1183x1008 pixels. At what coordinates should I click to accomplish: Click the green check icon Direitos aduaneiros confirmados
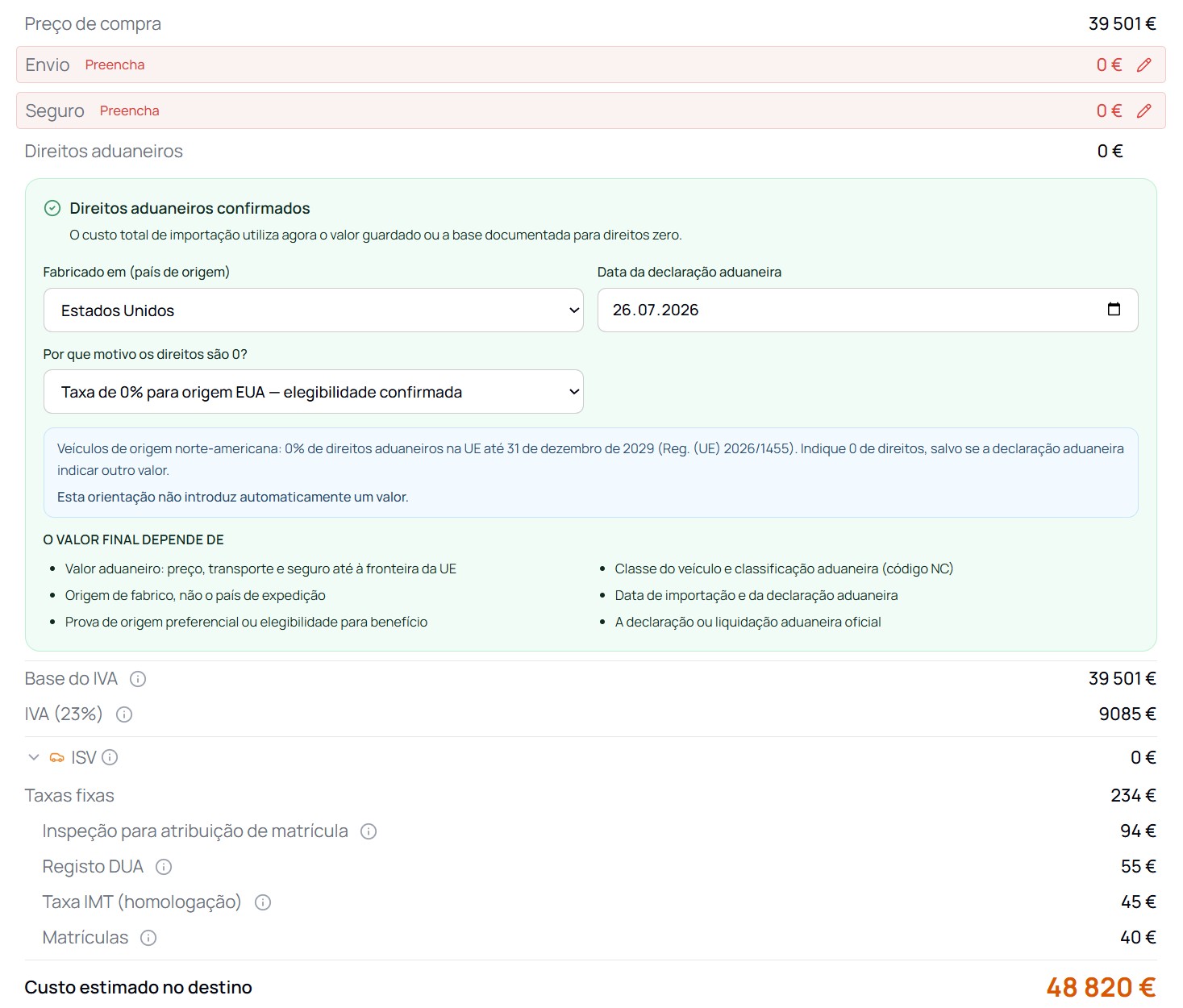tap(52, 208)
